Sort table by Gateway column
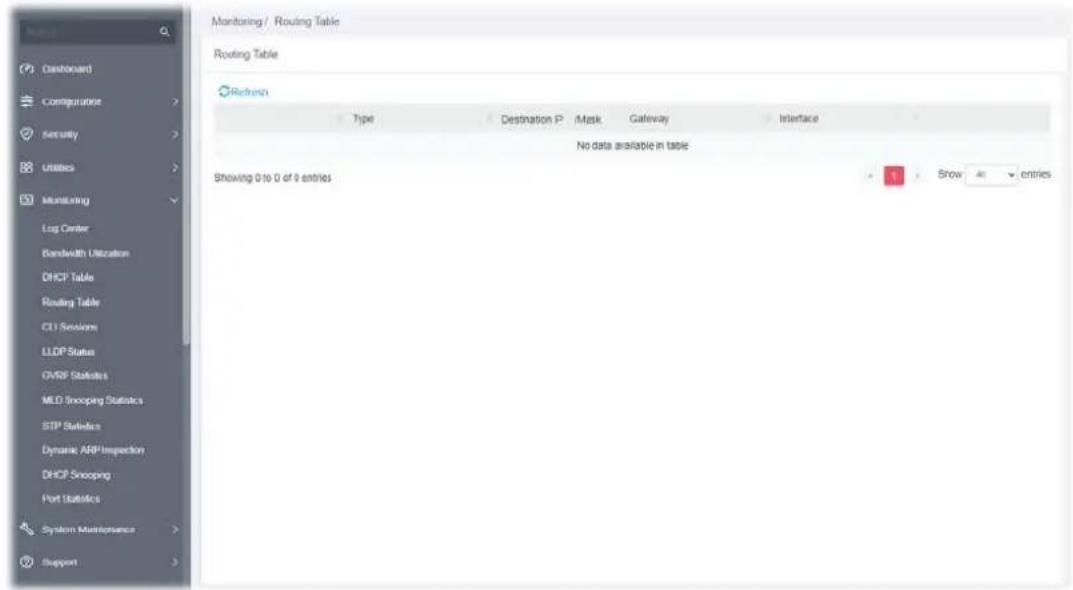 point(649,118)
